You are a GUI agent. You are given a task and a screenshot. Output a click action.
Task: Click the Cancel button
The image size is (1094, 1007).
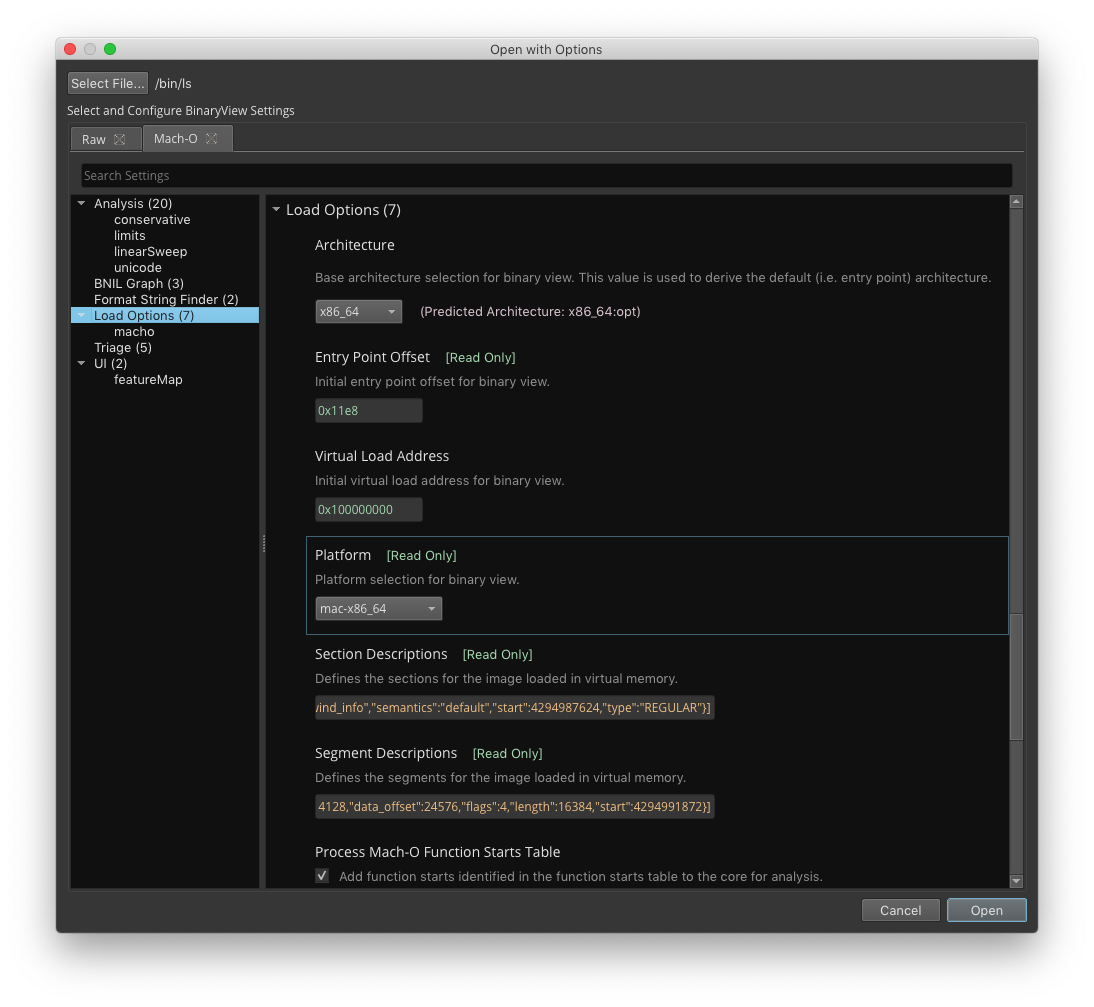900,910
